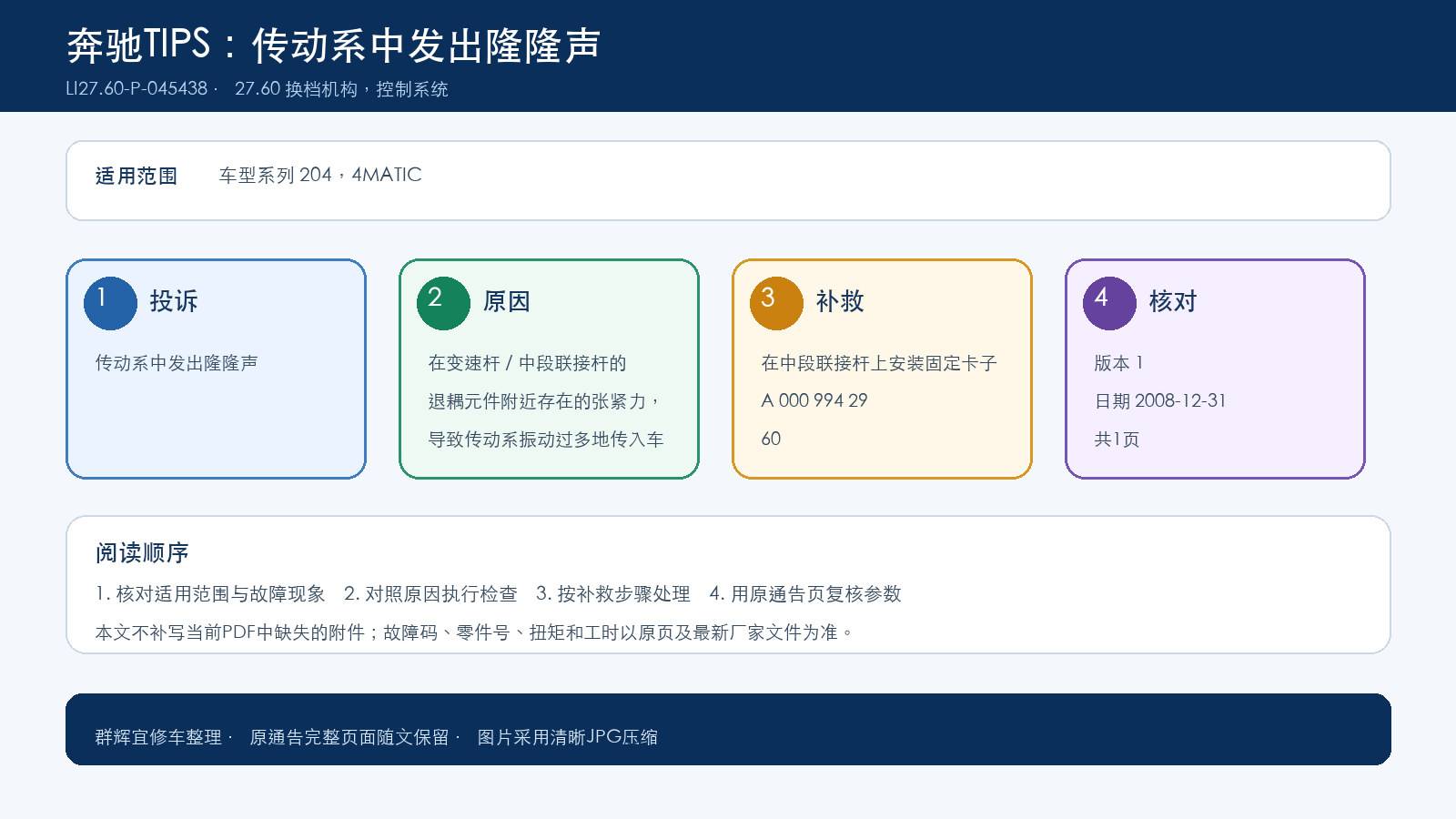Select the title 奔驰TIPS：传动系中发出隆隆声
Viewport: 1456px width, 819px height.
click(334, 45)
